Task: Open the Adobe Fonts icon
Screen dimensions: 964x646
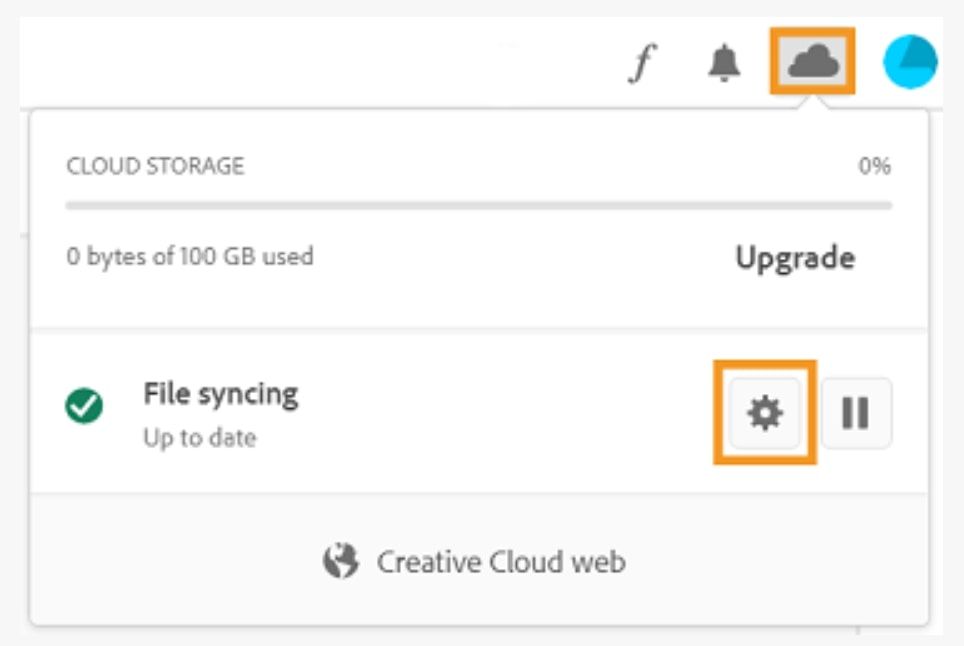Action: tap(641, 65)
